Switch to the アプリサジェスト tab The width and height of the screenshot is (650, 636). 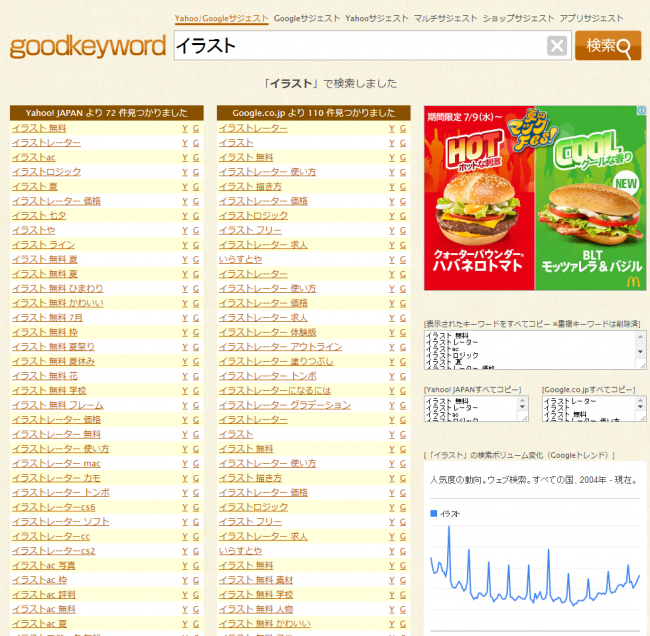(x=592, y=19)
